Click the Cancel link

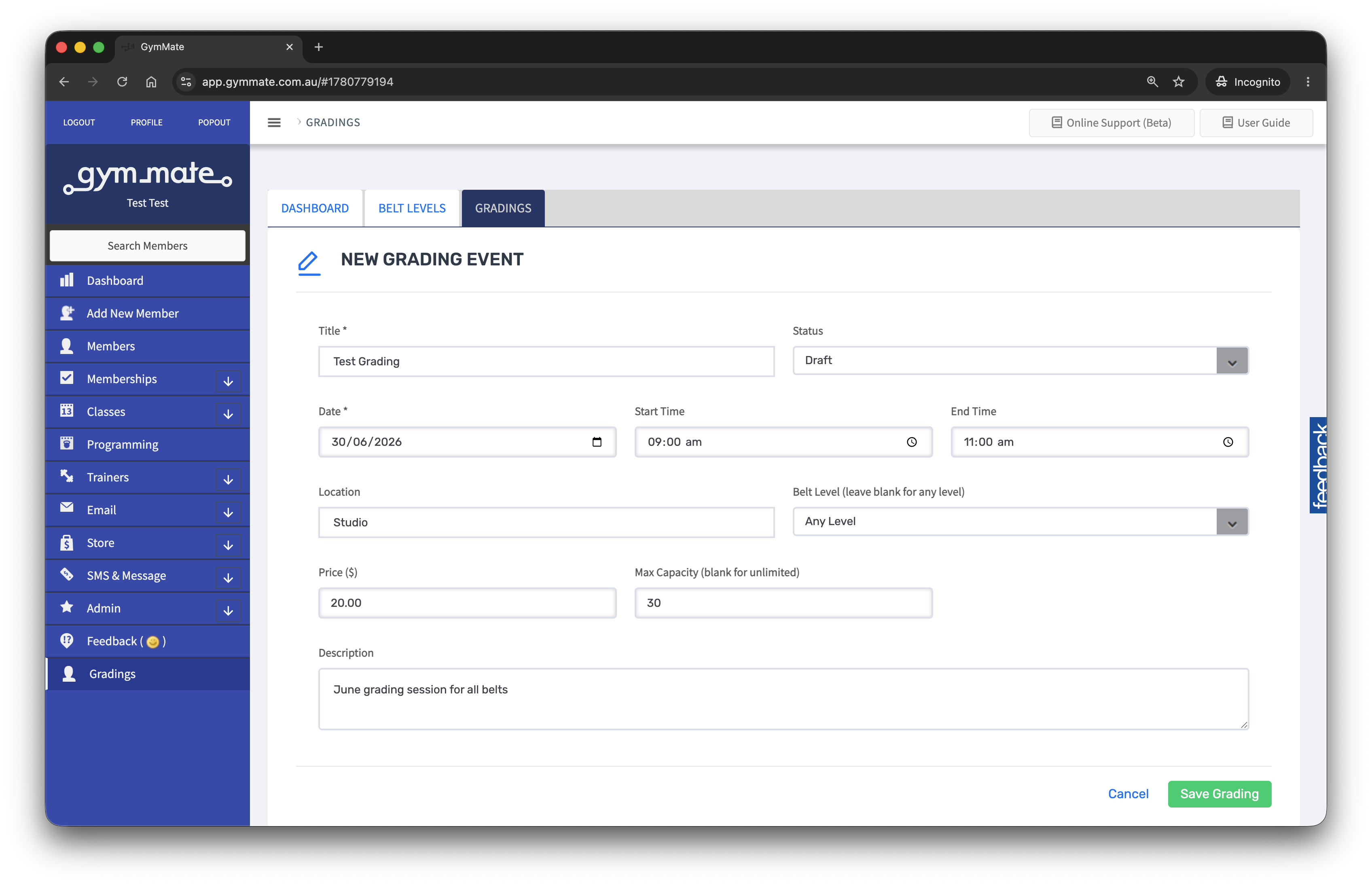pos(1128,794)
